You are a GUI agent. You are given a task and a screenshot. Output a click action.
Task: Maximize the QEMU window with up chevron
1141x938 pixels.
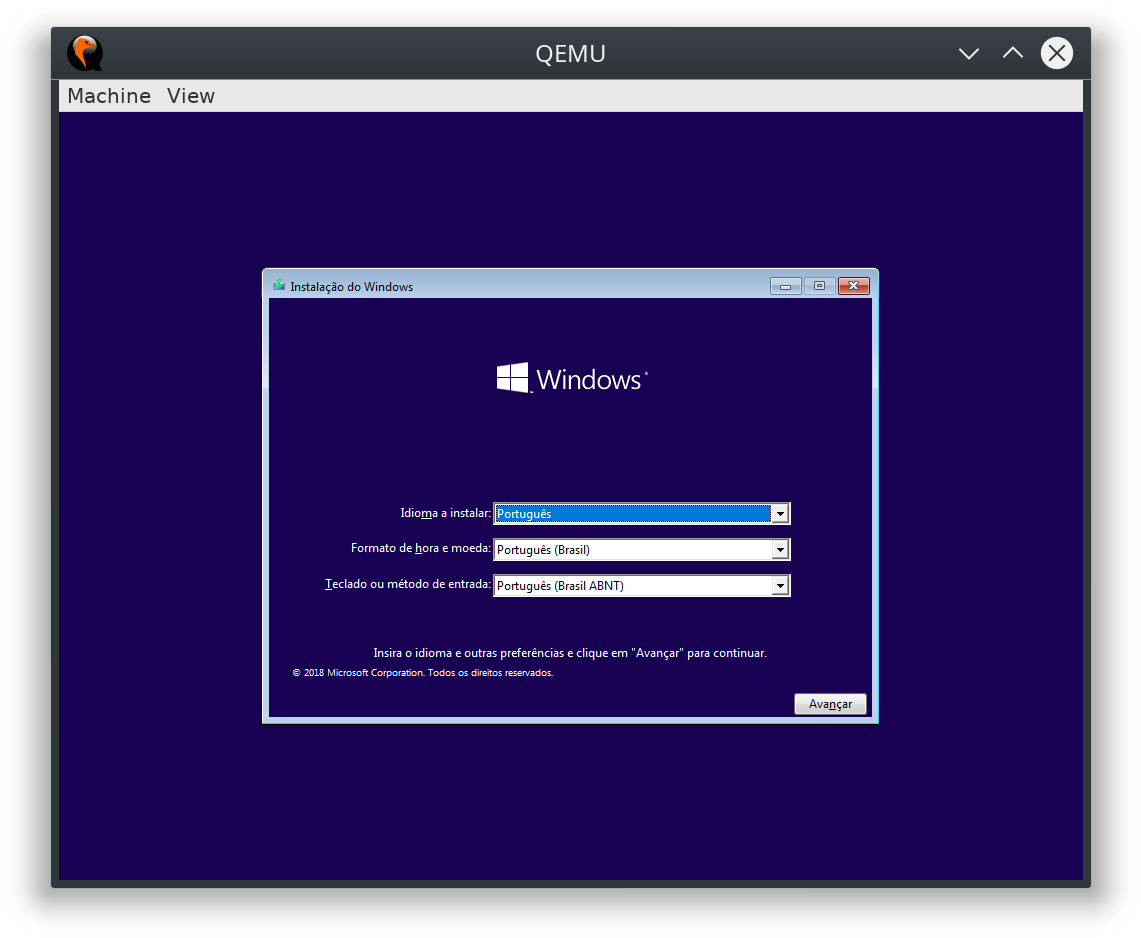[1012, 53]
